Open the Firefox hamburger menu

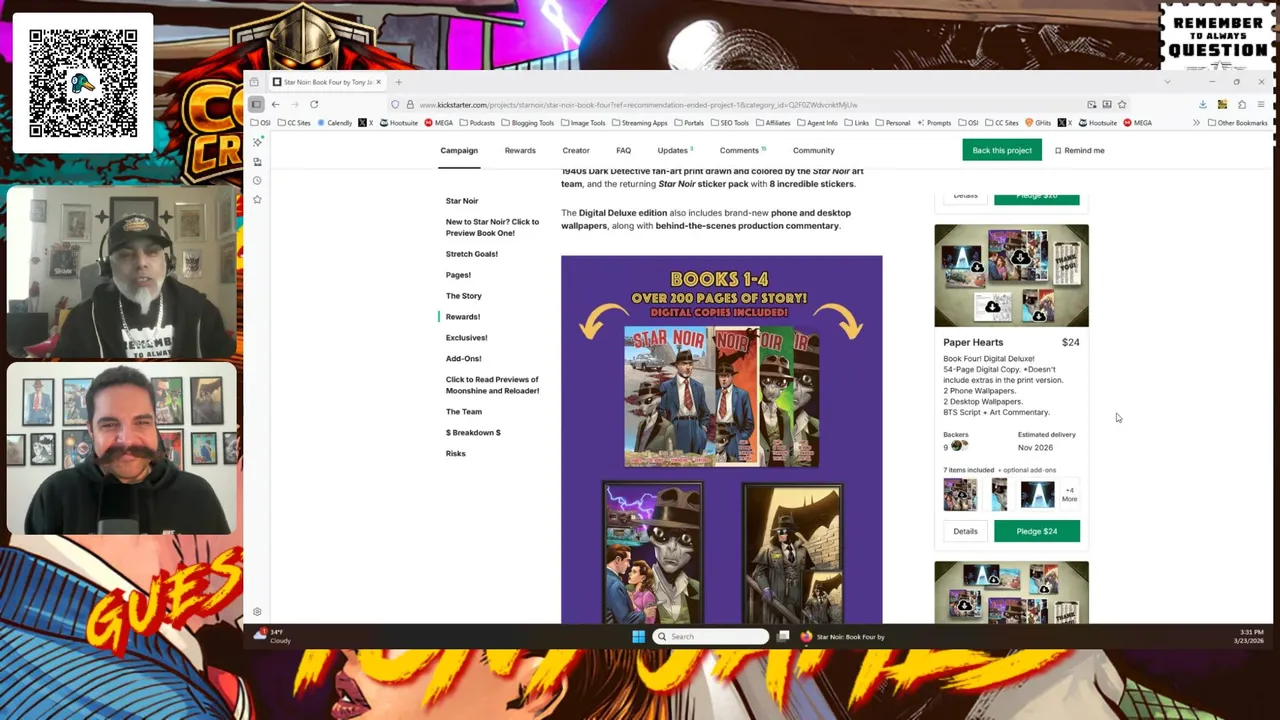pyautogui.click(x=1261, y=104)
